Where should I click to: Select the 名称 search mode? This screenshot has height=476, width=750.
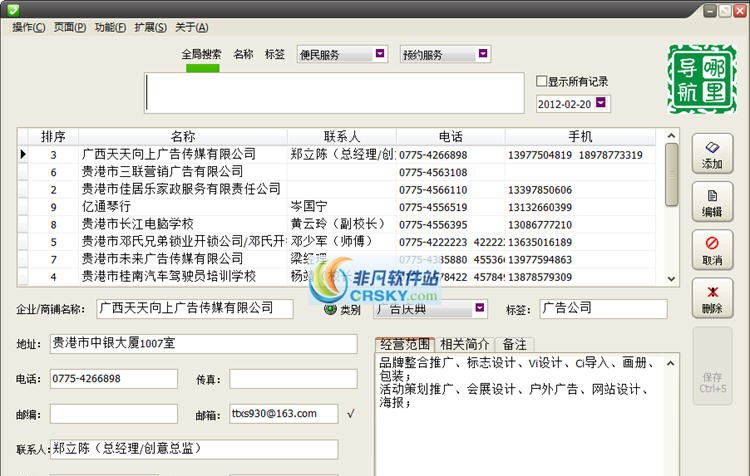[x=243, y=54]
